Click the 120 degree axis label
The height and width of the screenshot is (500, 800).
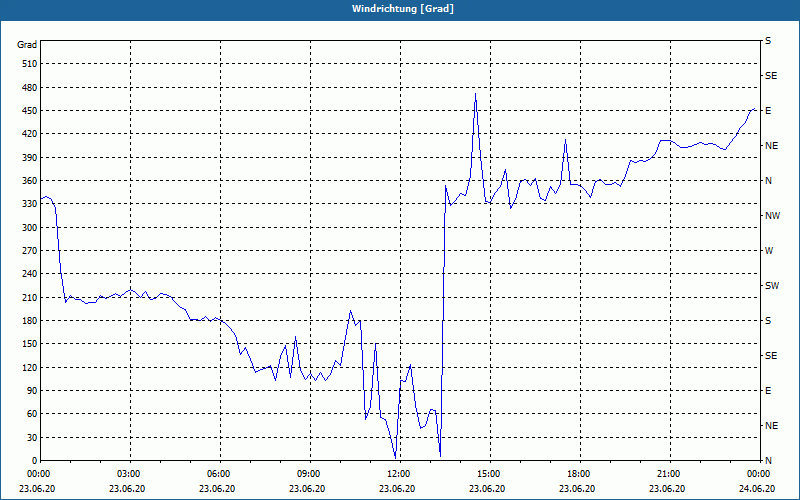pyautogui.click(x=30, y=367)
